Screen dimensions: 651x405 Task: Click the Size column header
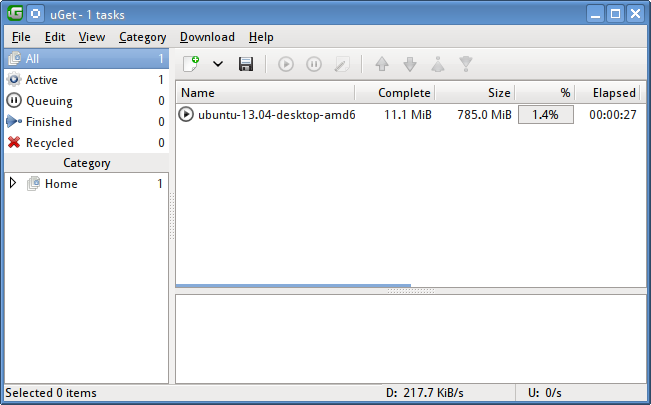coord(475,93)
